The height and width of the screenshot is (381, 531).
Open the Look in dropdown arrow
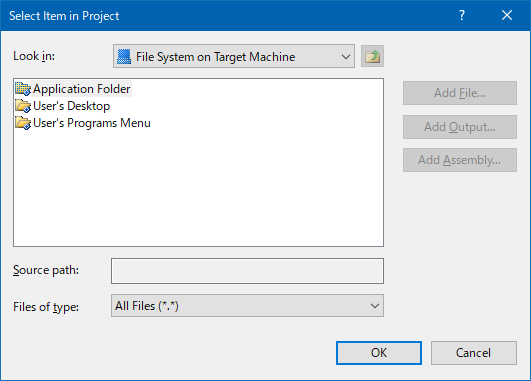345,57
